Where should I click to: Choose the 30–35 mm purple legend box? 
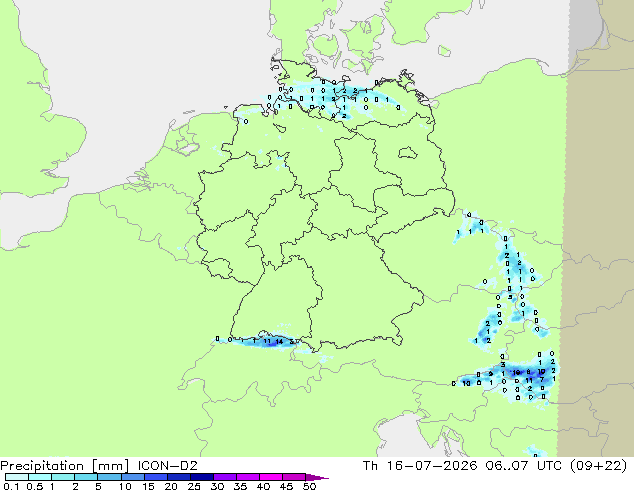click(224, 477)
